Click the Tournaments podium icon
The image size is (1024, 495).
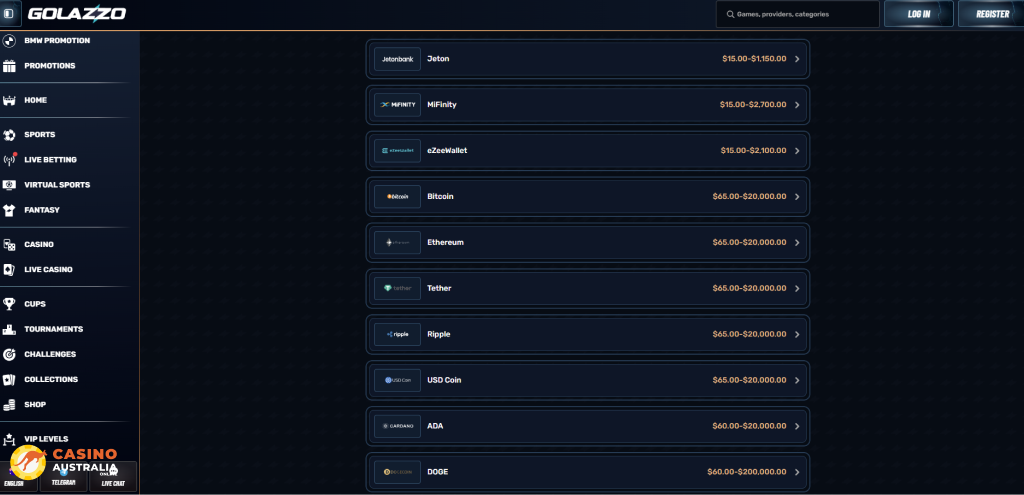(x=9, y=330)
